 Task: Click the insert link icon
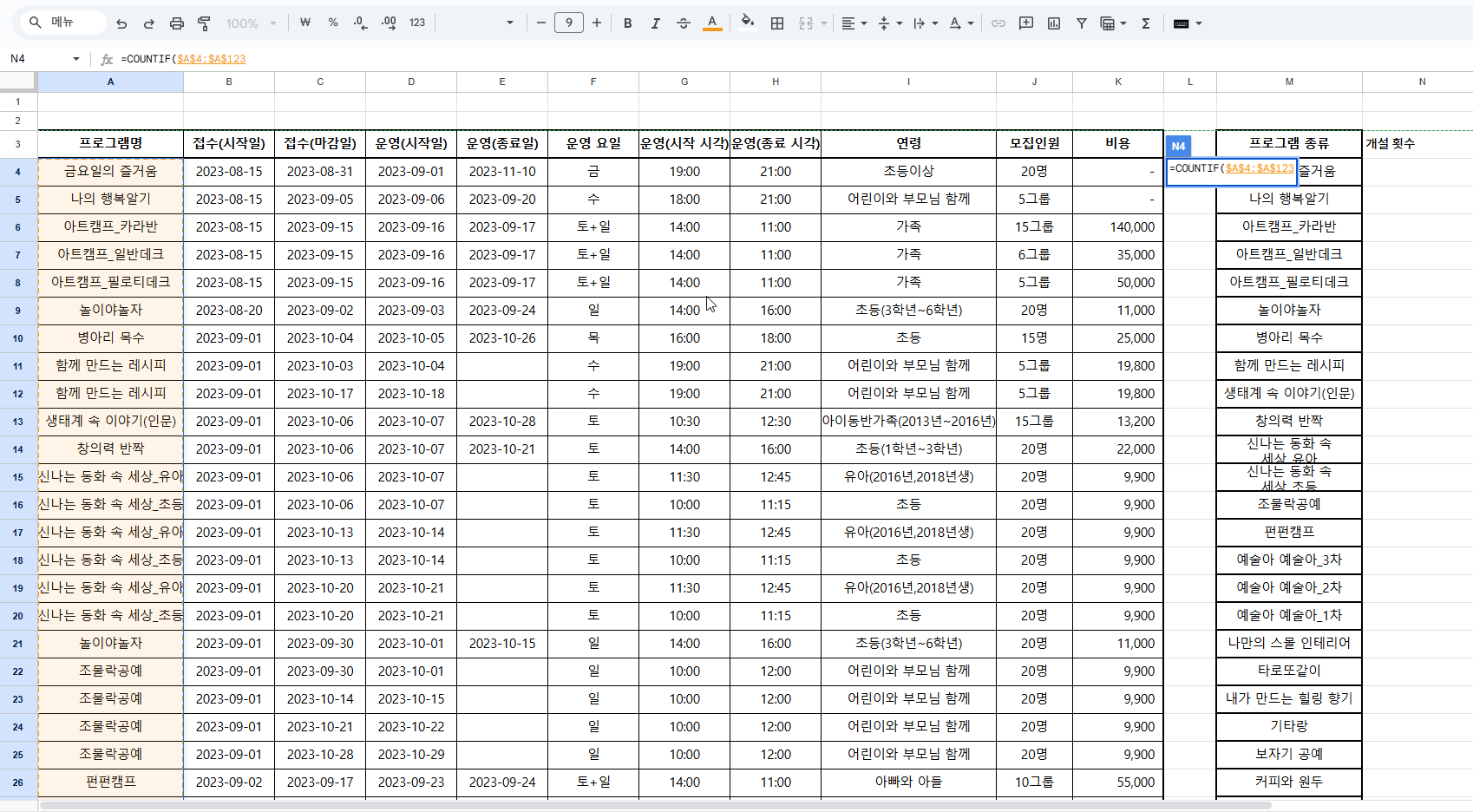pyautogui.click(x=998, y=23)
